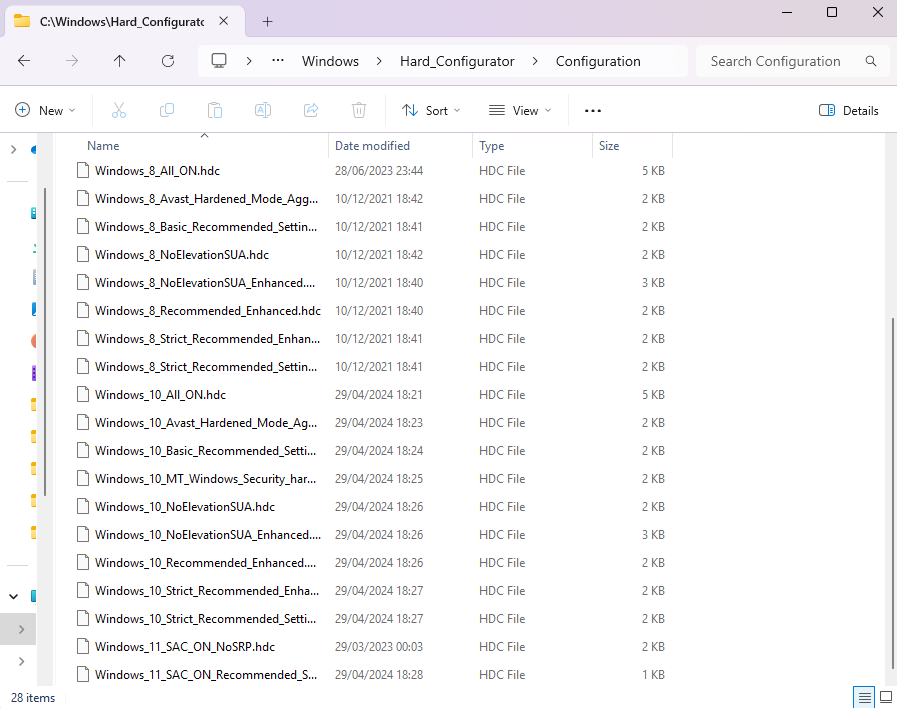Click Hard_Configurator in the address breadcrumb
Screen dimensions: 897x708
pos(457,61)
